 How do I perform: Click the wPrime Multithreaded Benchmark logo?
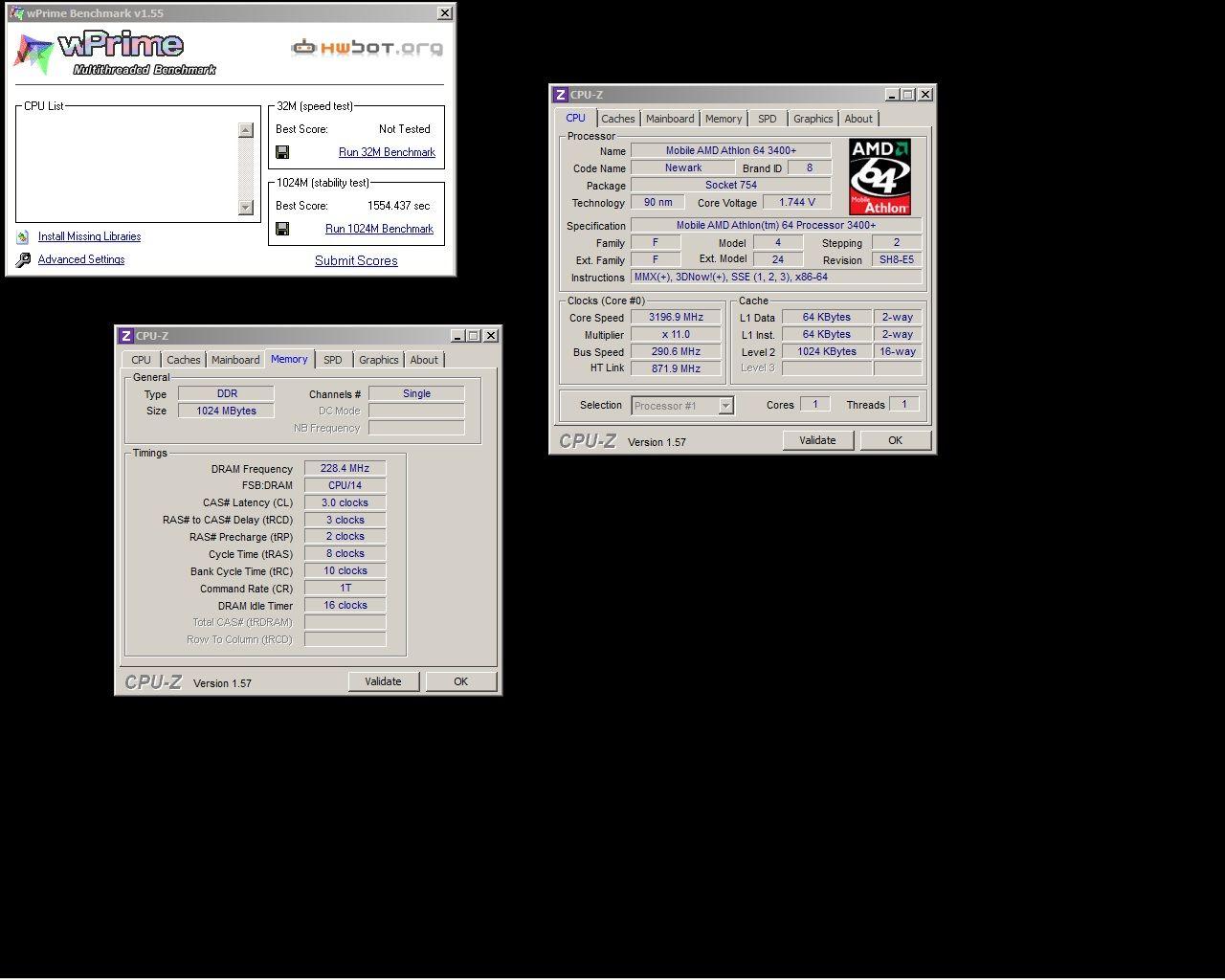[115, 53]
